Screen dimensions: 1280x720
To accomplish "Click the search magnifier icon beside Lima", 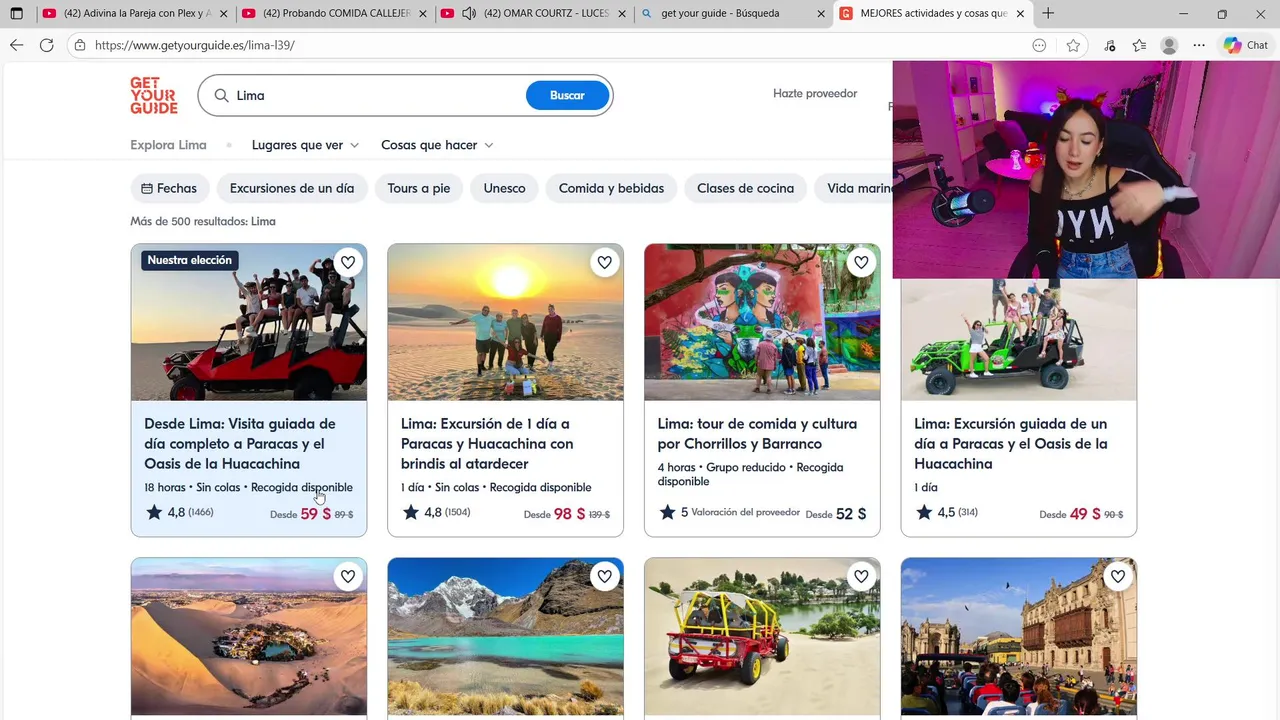I will click(x=220, y=95).
